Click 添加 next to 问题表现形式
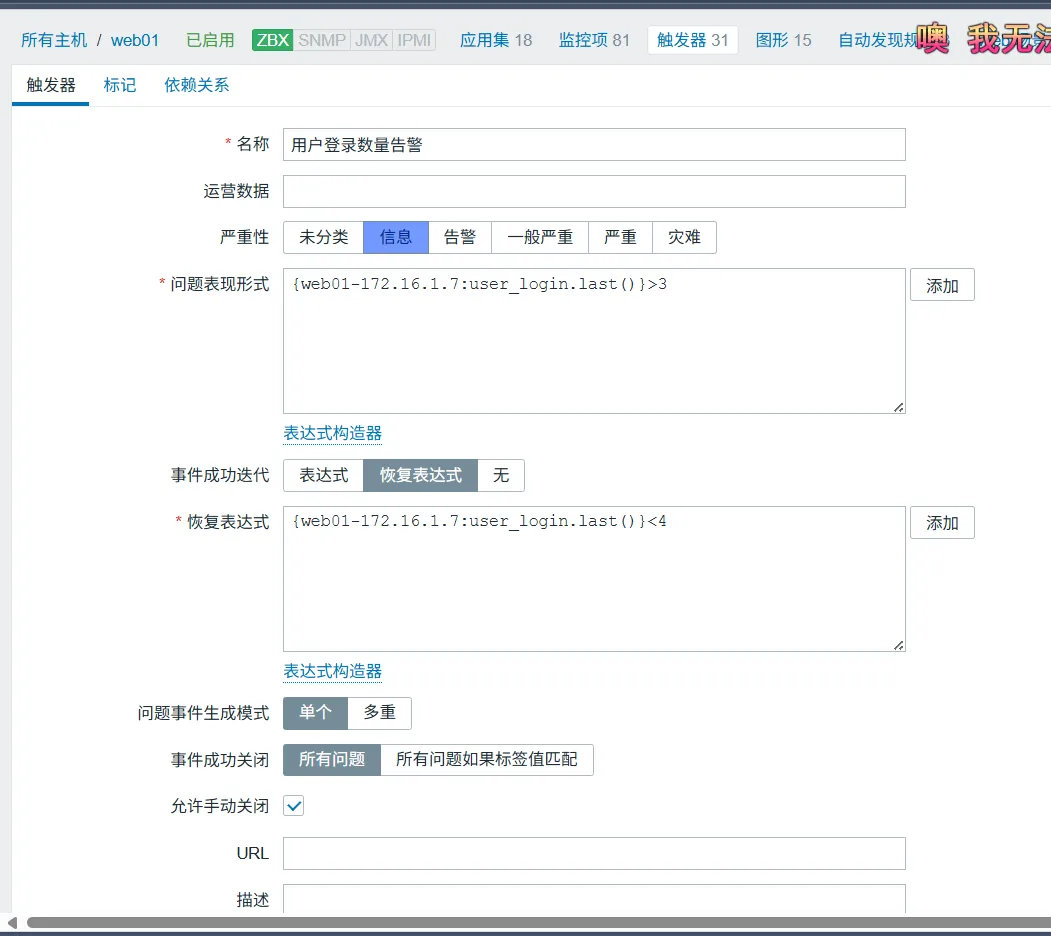 [942, 286]
